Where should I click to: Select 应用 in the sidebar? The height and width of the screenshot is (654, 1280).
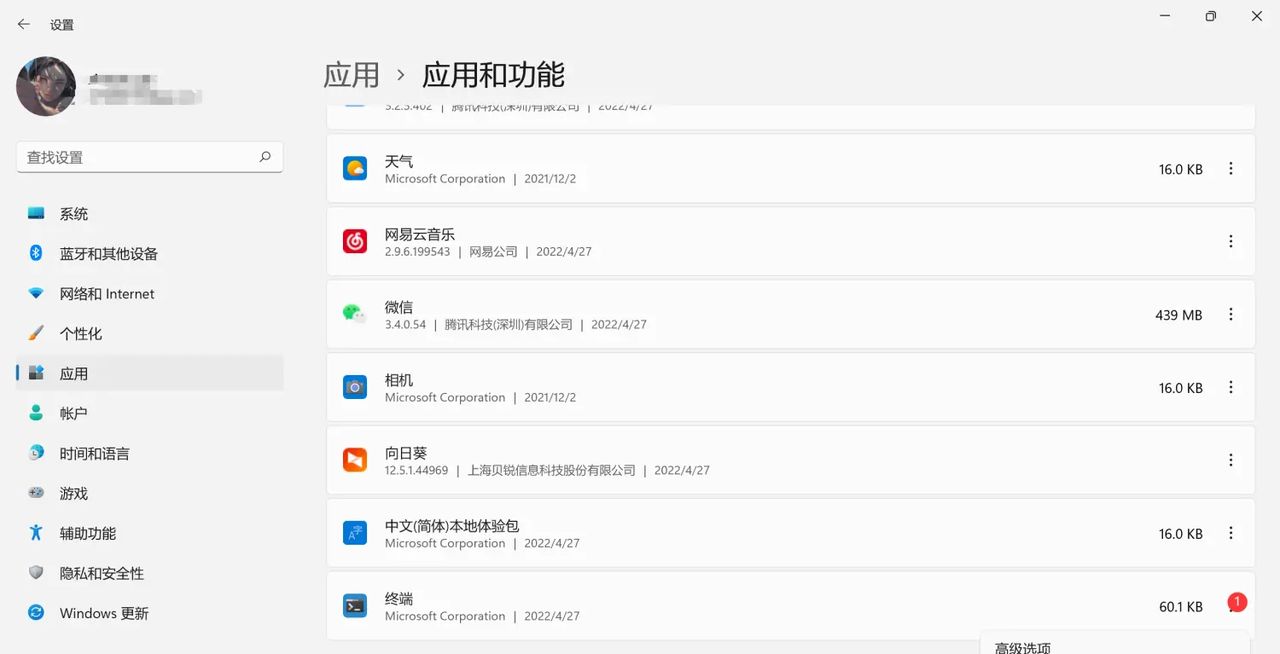150,374
